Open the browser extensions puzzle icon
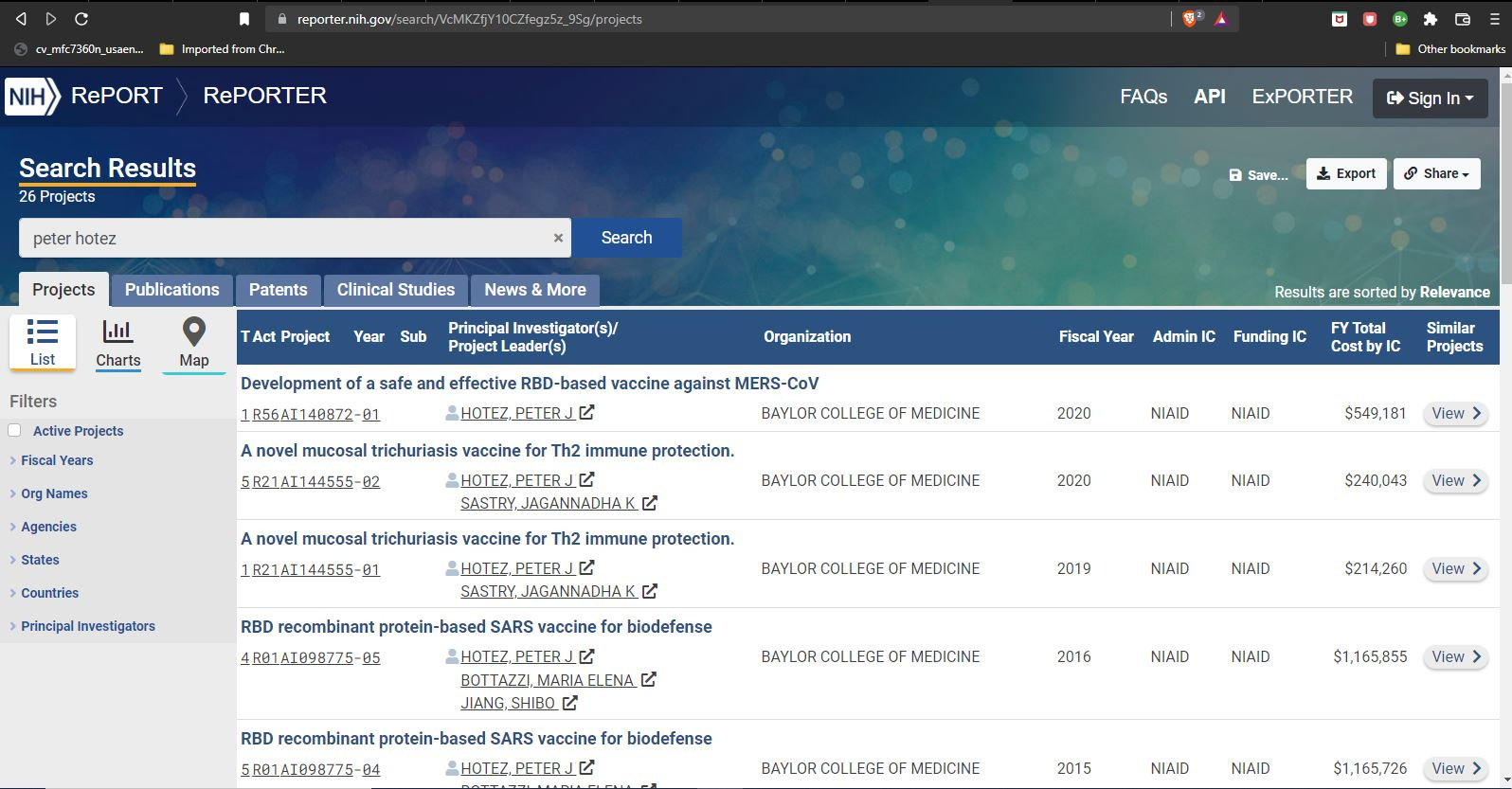This screenshot has width=1512, height=789. coord(1431,19)
